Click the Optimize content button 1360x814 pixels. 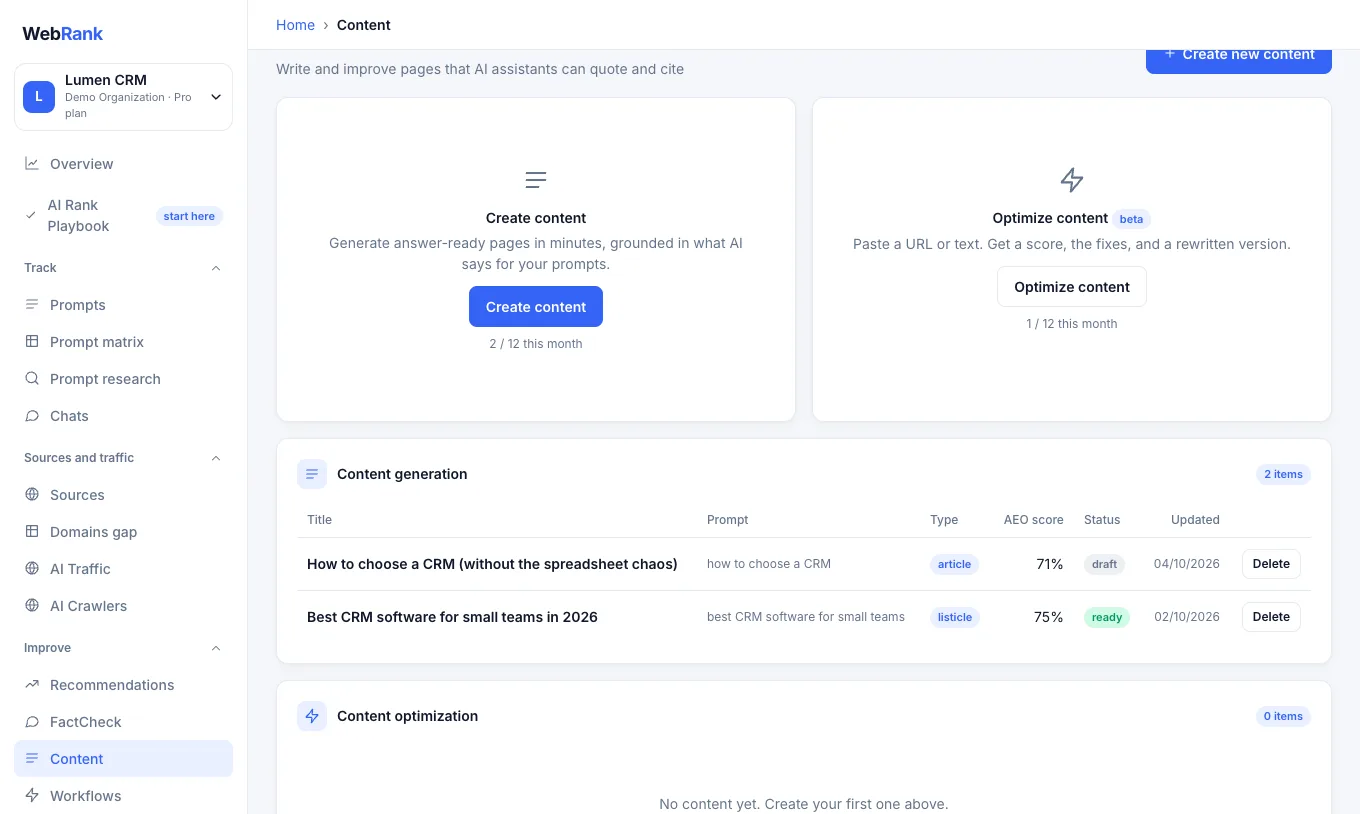(1072, 287)
